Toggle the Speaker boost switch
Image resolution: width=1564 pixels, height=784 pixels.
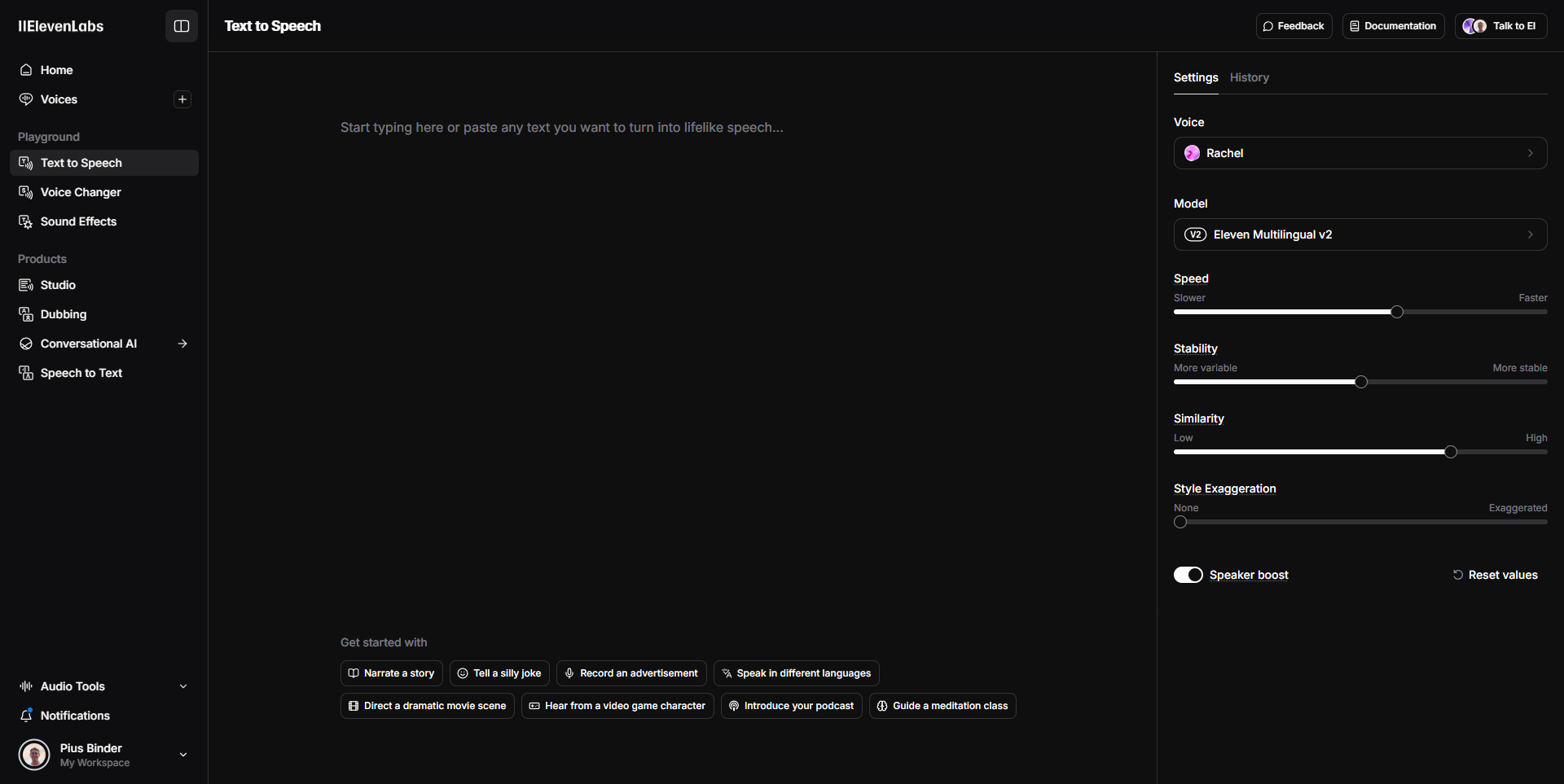(x=1188, y=575)
